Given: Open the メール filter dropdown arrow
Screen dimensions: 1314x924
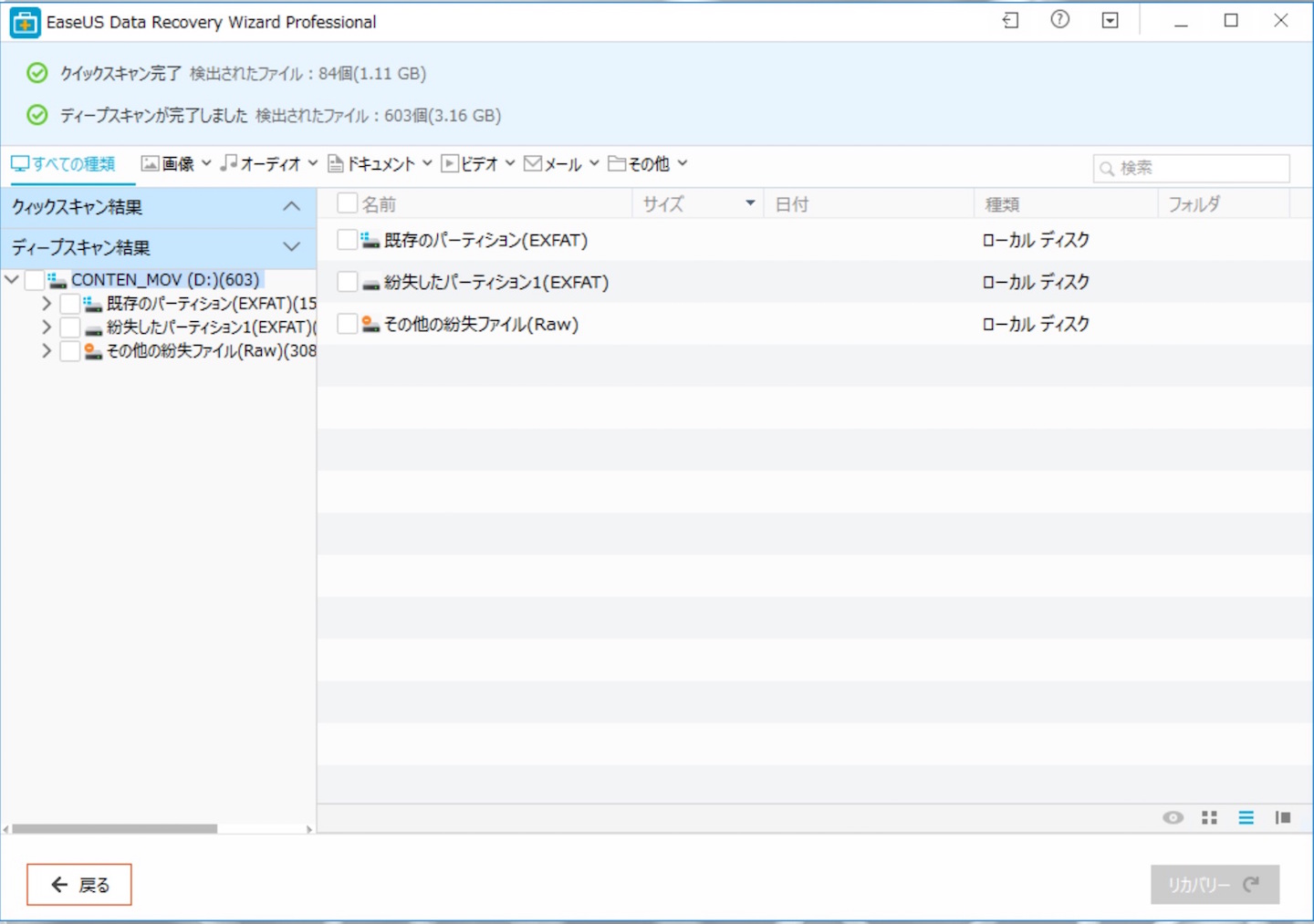Looking at the screenshot, I should pyautogui.click(x=594, y=163).
